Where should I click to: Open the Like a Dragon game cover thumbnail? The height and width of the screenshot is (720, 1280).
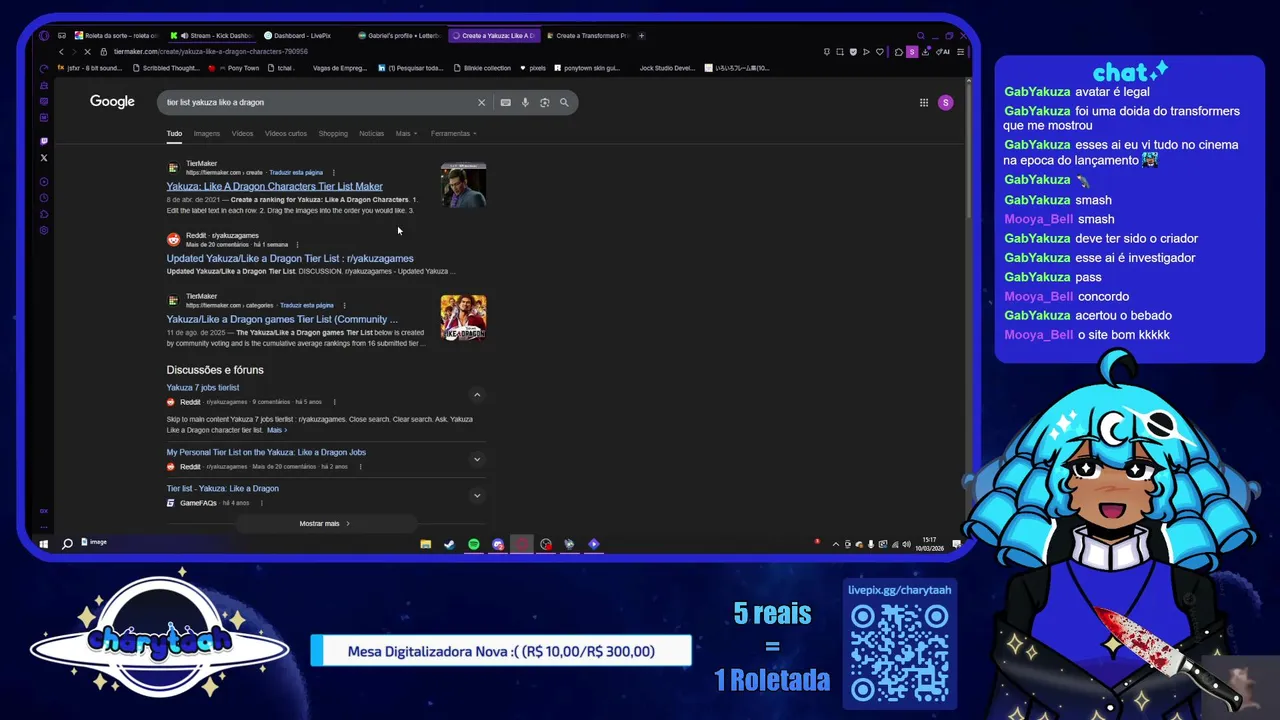[463, 317]
